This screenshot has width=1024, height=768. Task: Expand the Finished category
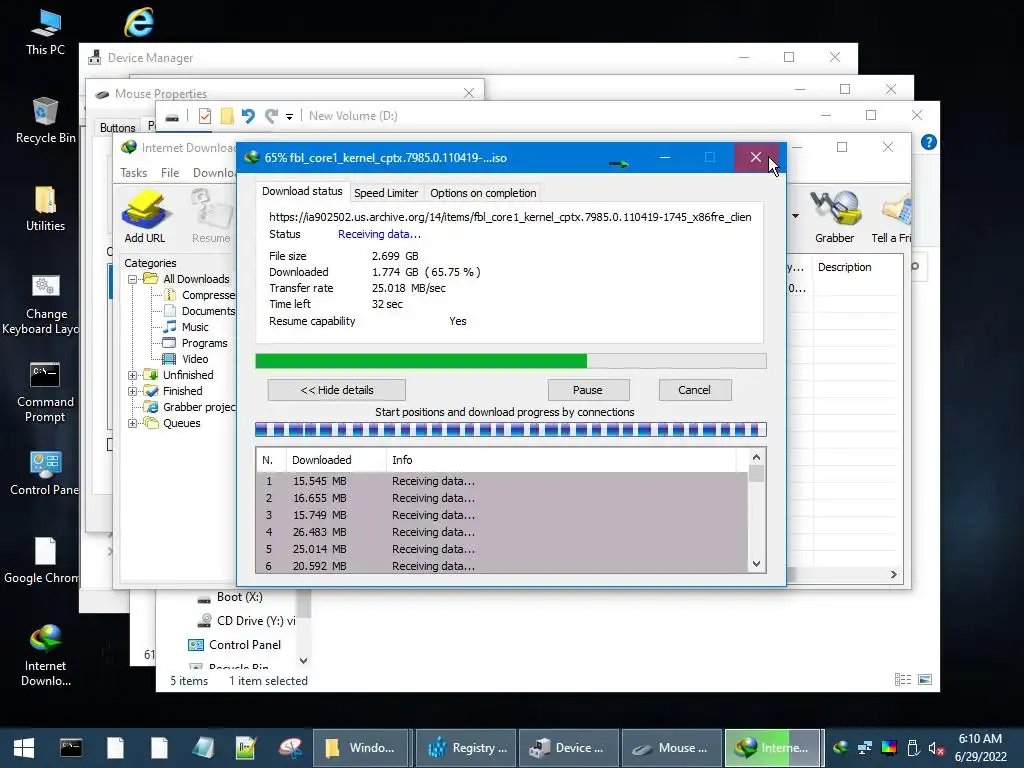point(133,391)
